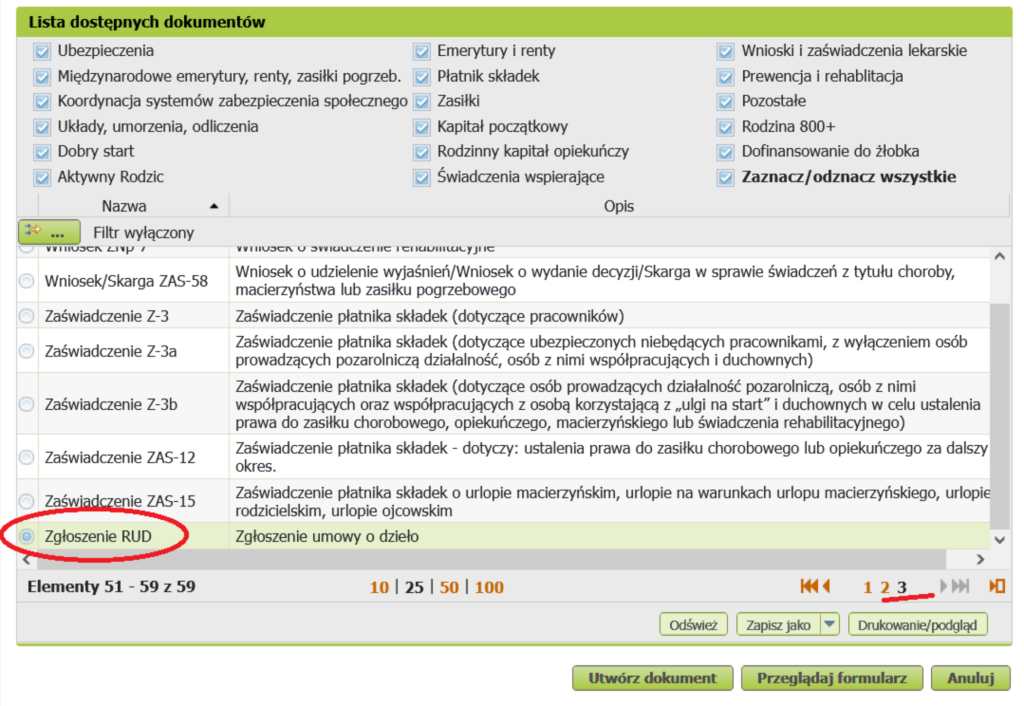Click the last page arrow
The width and height of the screenshot is (1024, 706).
point(960,587)
